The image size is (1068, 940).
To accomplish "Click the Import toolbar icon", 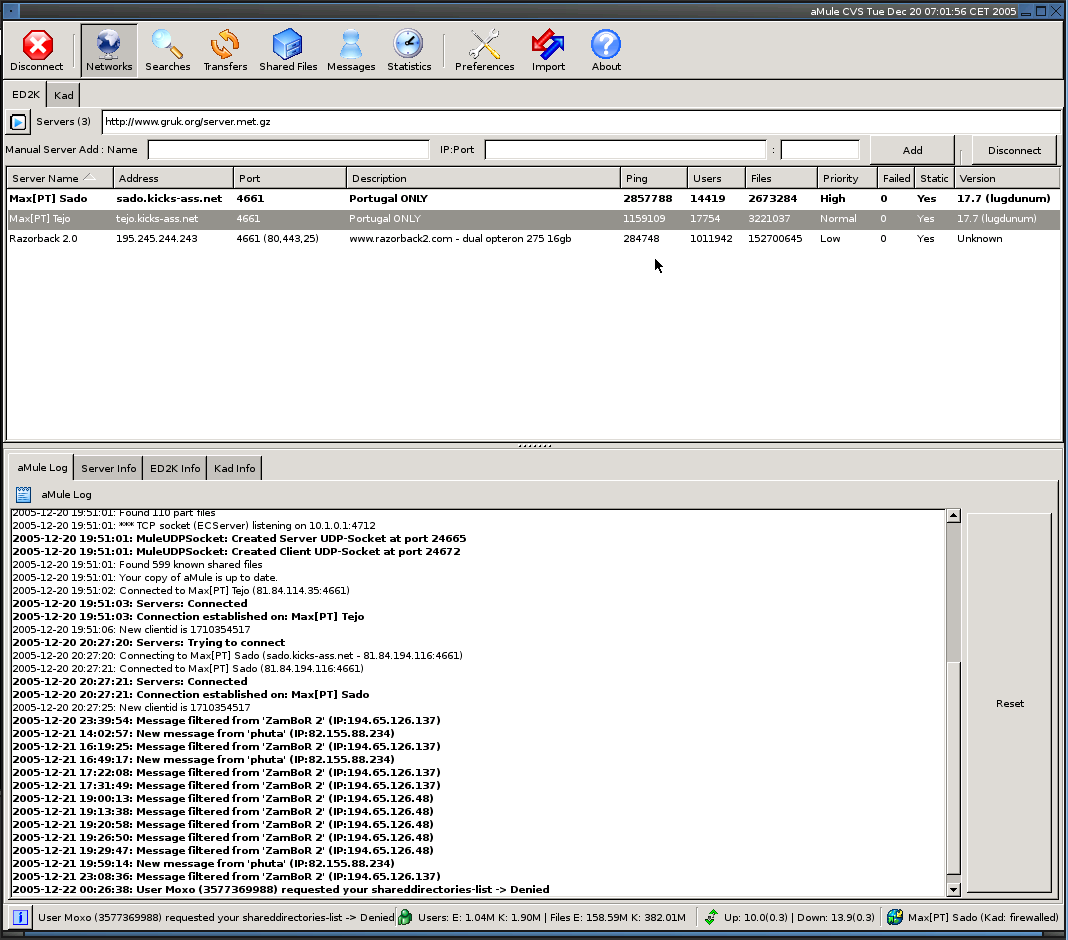I will 548,51.
